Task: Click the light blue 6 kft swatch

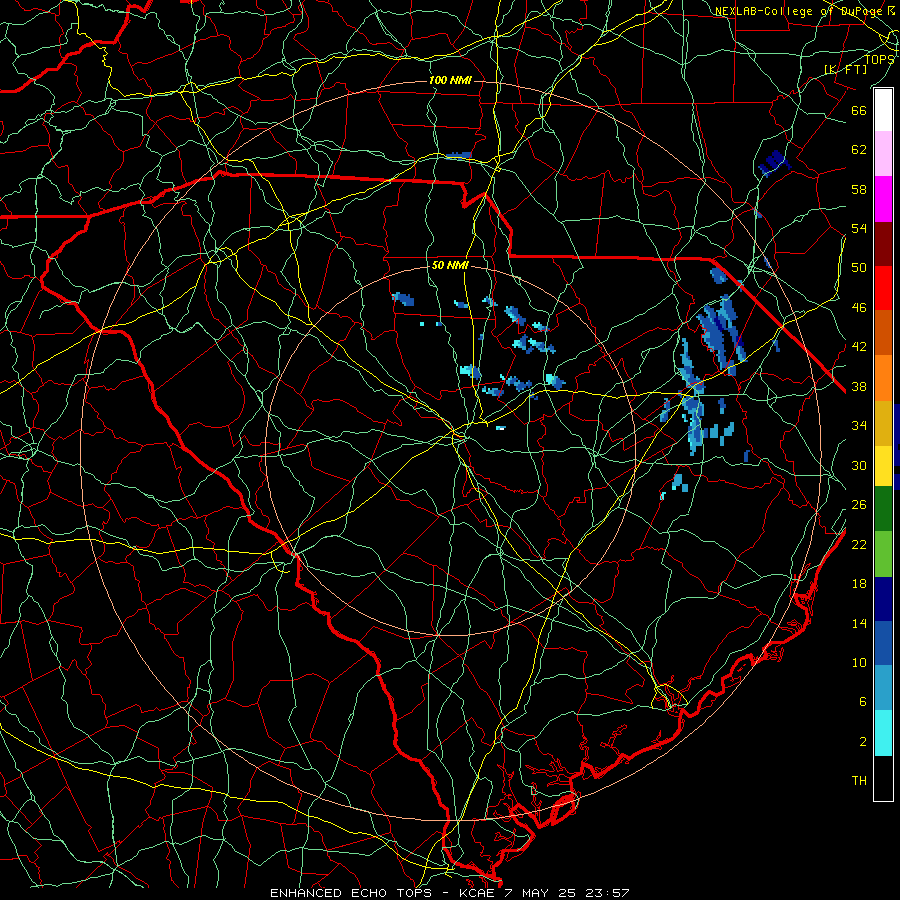Action: pos(883,688)
